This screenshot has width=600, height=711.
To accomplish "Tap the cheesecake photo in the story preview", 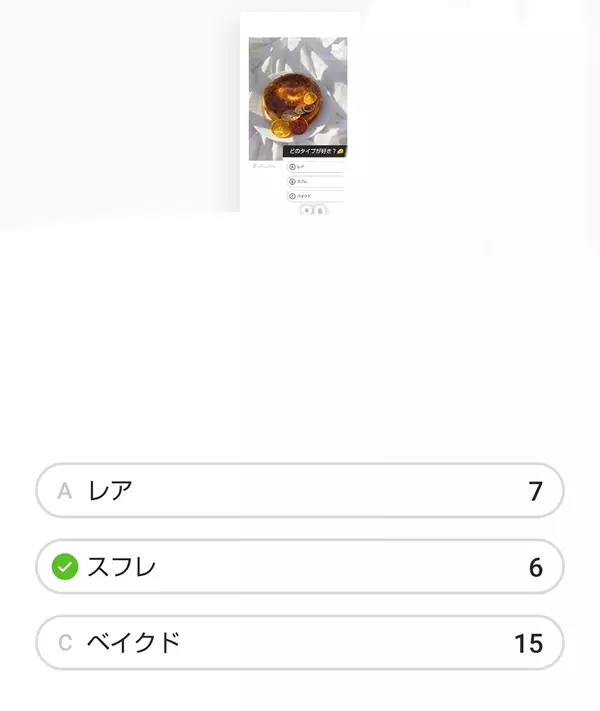I will point(297,95).
